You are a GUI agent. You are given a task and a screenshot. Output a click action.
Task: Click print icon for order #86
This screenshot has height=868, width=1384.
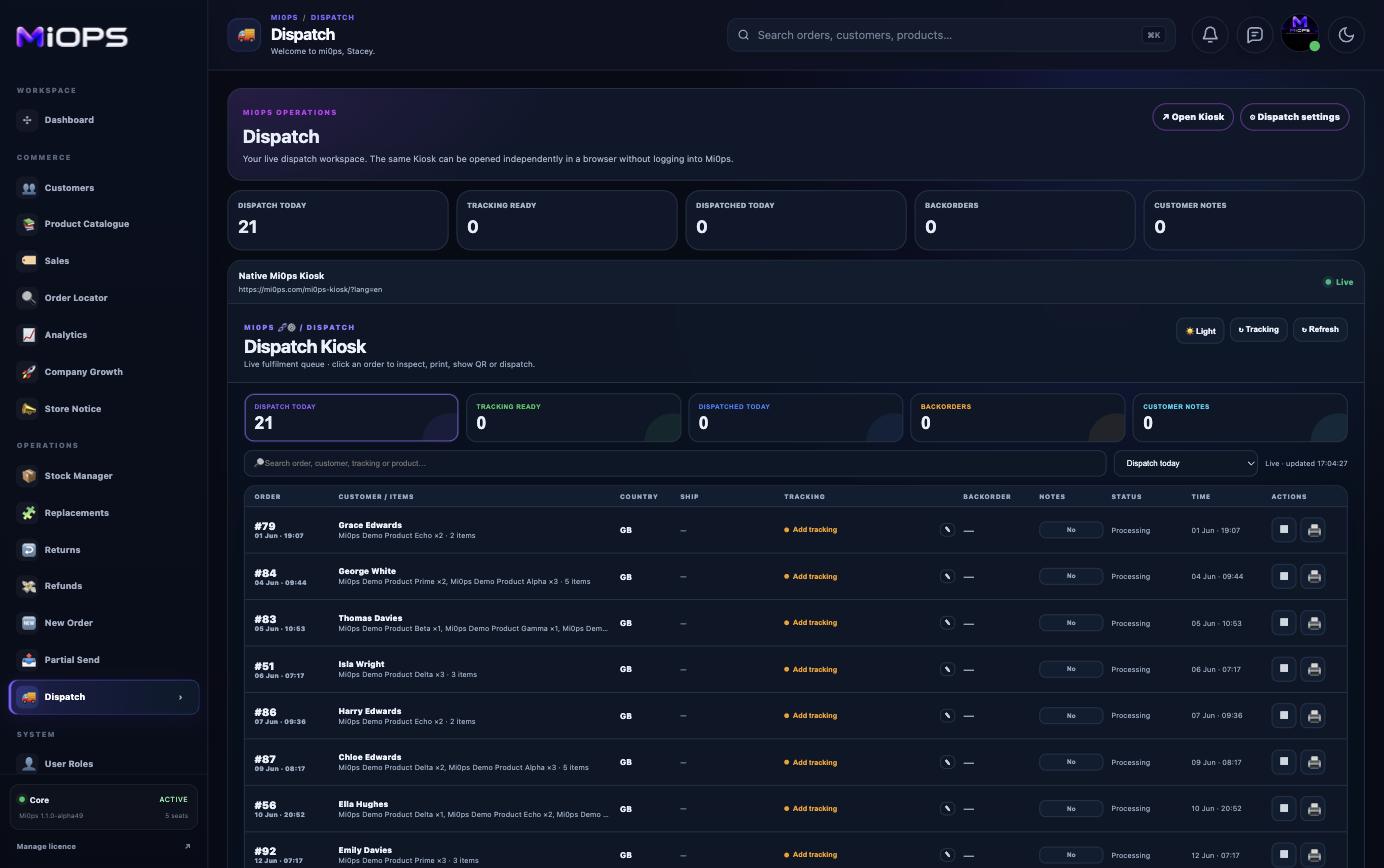pyautogui.click(x=1314, y=716)
